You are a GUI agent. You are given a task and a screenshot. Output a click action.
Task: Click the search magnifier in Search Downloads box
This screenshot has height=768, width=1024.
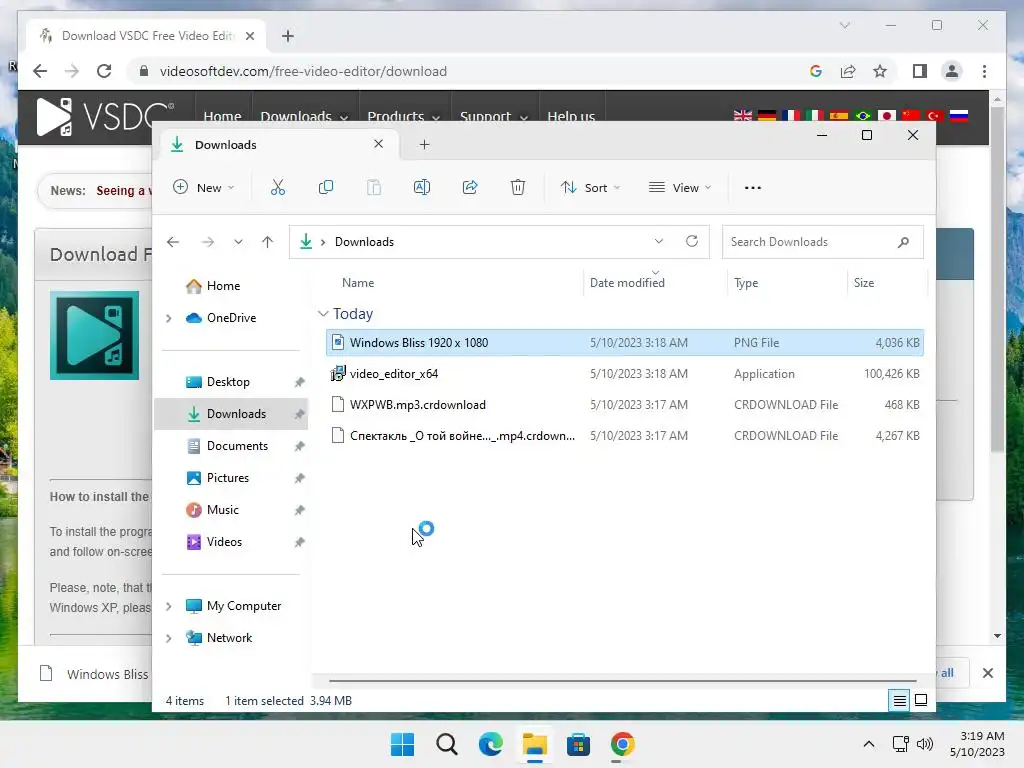(903, 242)
